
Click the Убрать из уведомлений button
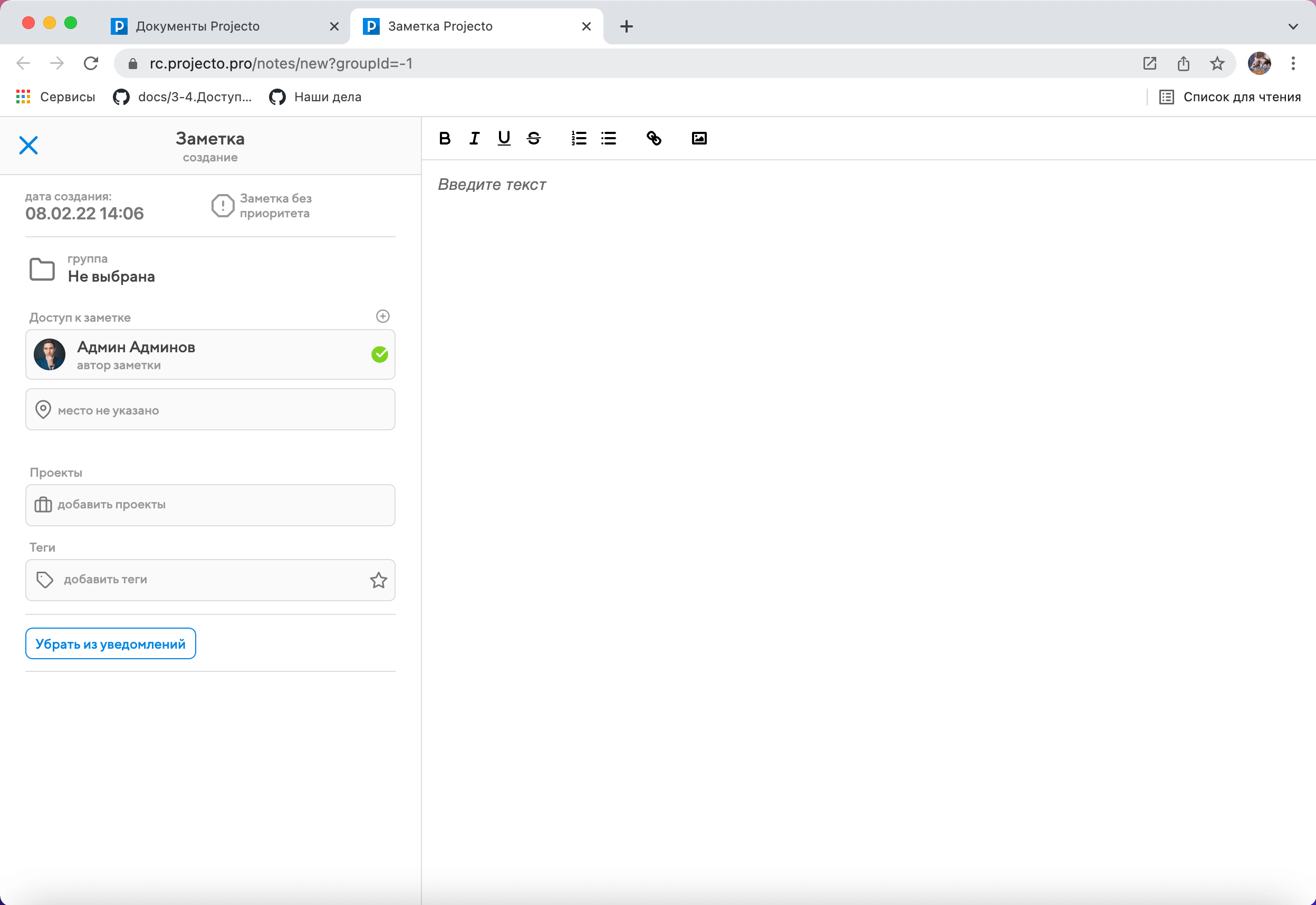[x=111, y=643]
